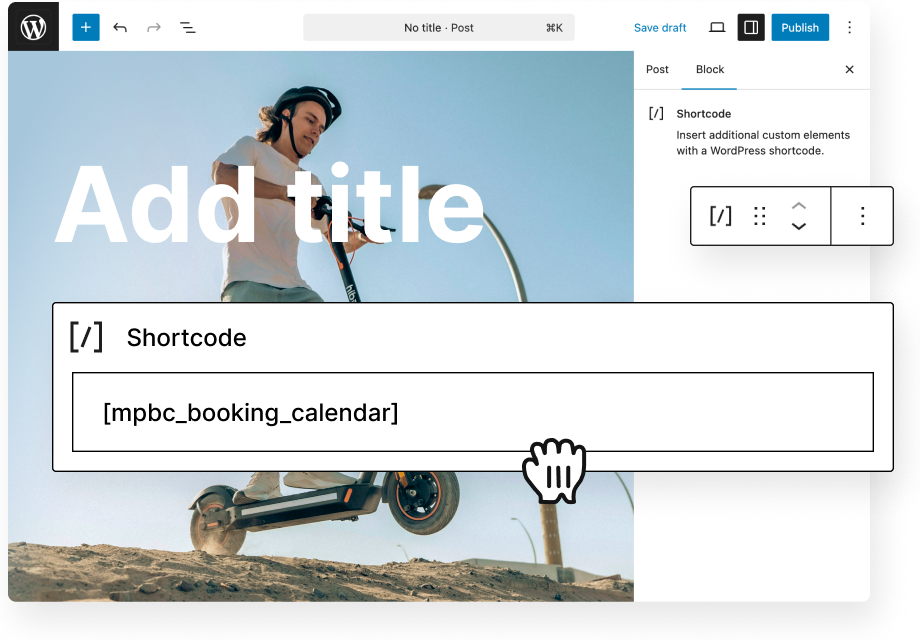Open the block inserter plus button
The image size is (920, 640).
coord(86,27)
